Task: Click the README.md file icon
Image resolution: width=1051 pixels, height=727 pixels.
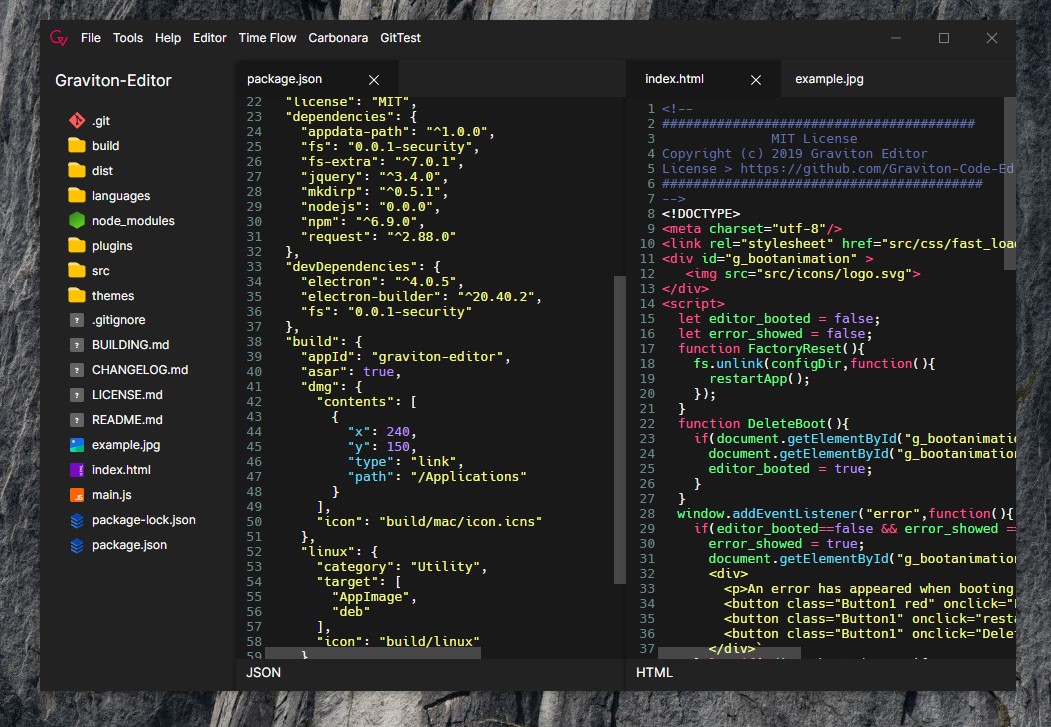Action: point(76,420)
